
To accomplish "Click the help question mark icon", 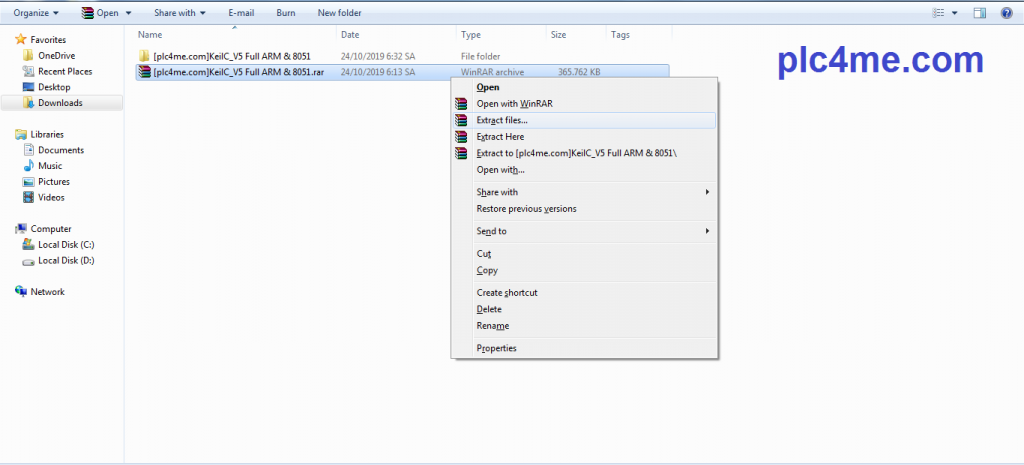I will (x=1006, y=13).
